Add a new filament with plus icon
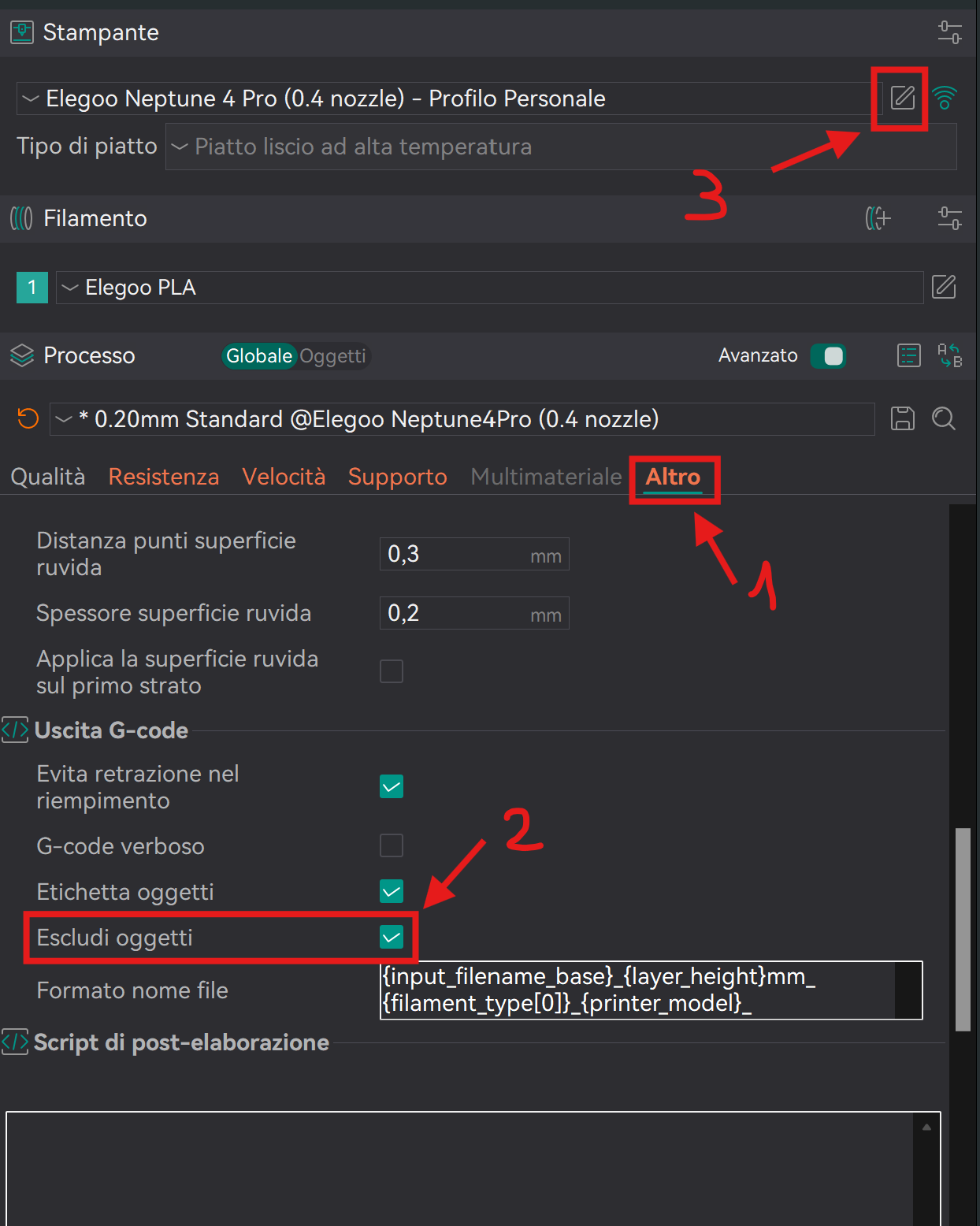This screenshot has width=980, height=1226. coord(878,218)
